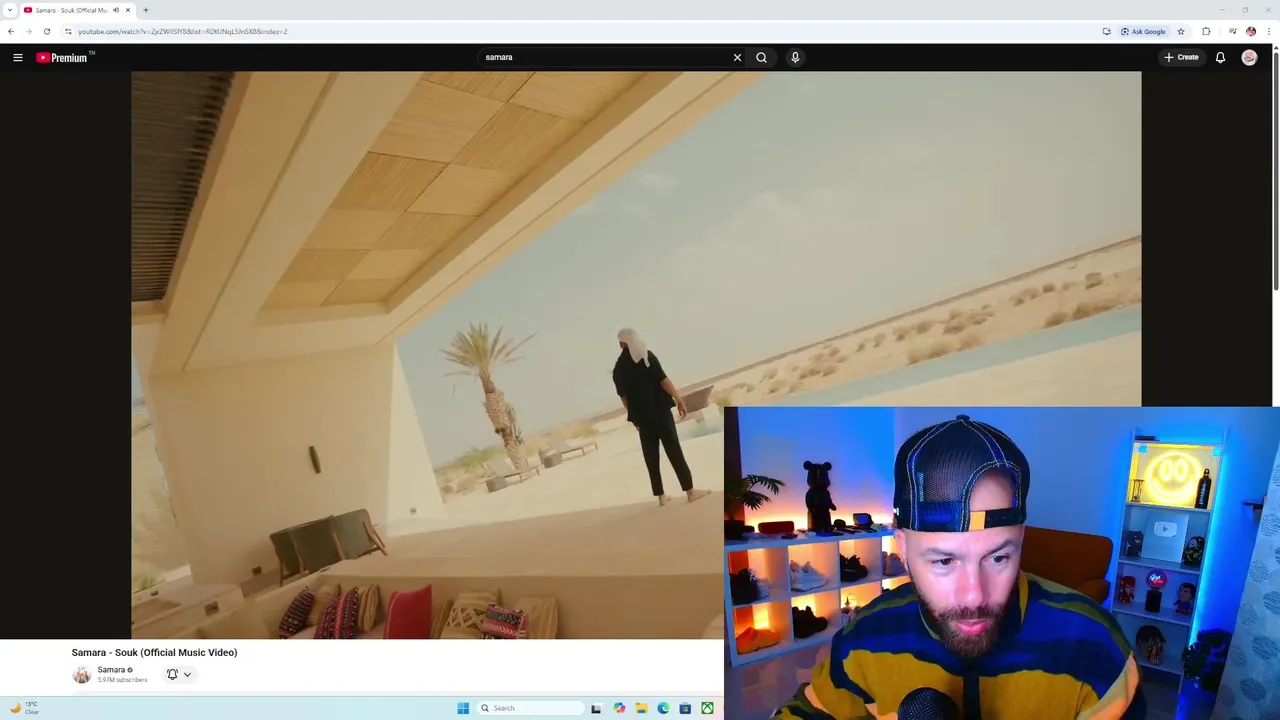Open the Chrome profile avatar
Viewport: 1280px width, 720px height.
tap(1251, 31)
